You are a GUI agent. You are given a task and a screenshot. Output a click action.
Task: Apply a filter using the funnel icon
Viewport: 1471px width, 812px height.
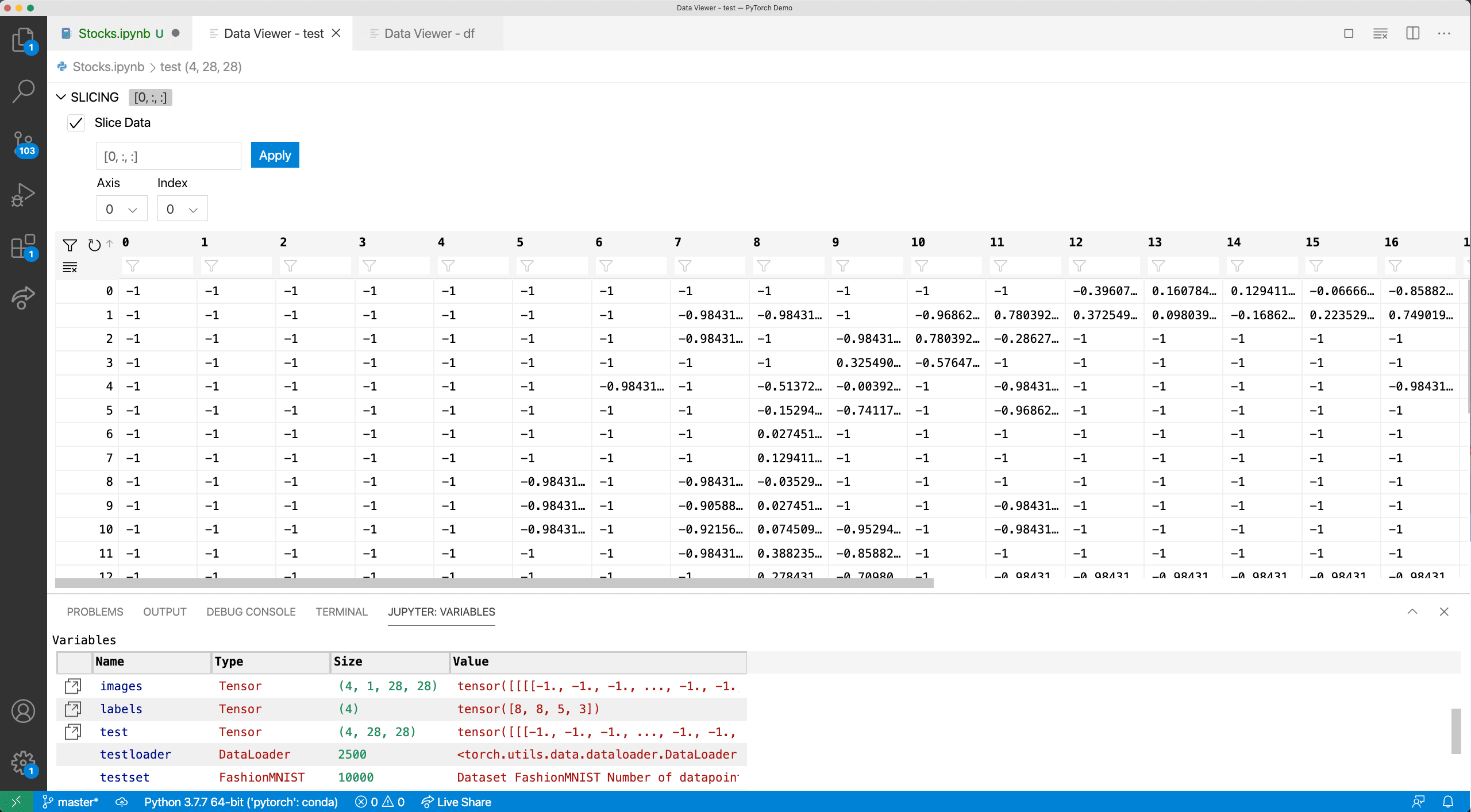point(70,245)
